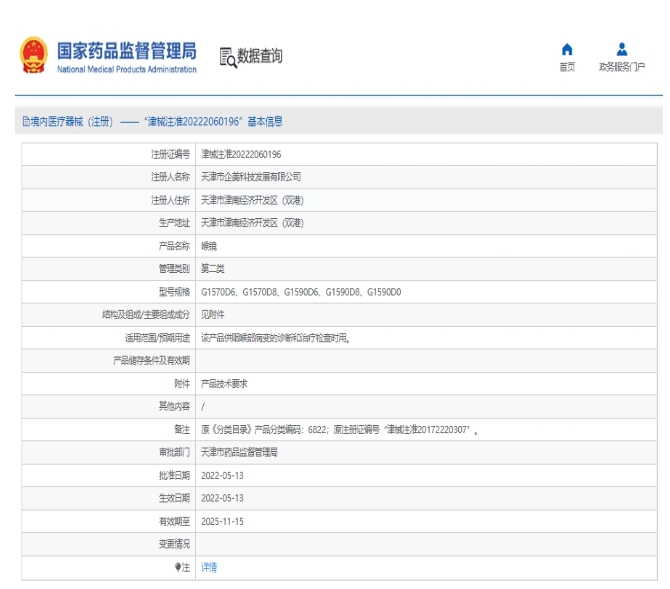Screen dimensions: 670x589
Task: Click the icon before 境内医疗器械 heading
Action: point(25,121)
